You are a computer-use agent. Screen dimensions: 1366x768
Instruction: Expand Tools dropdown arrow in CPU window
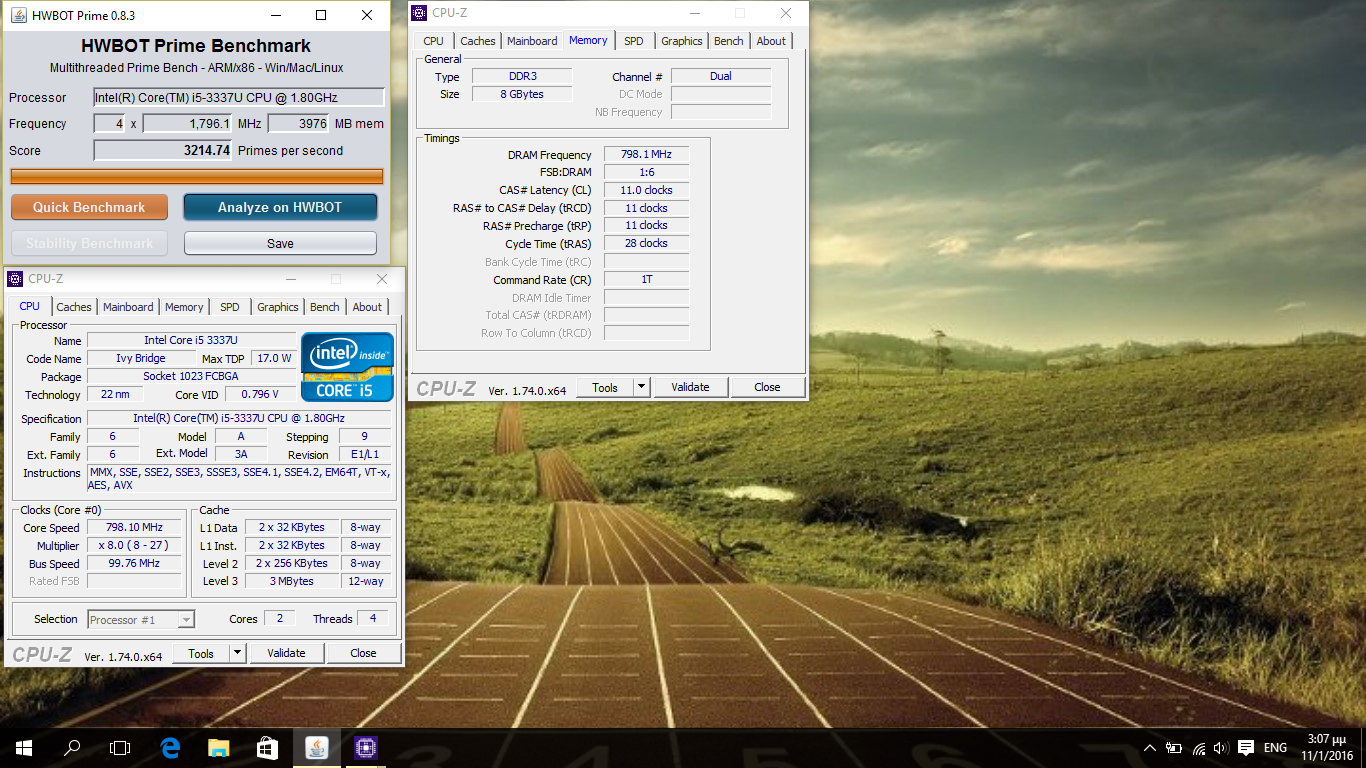pyautogui.click(x=237, y=653)
